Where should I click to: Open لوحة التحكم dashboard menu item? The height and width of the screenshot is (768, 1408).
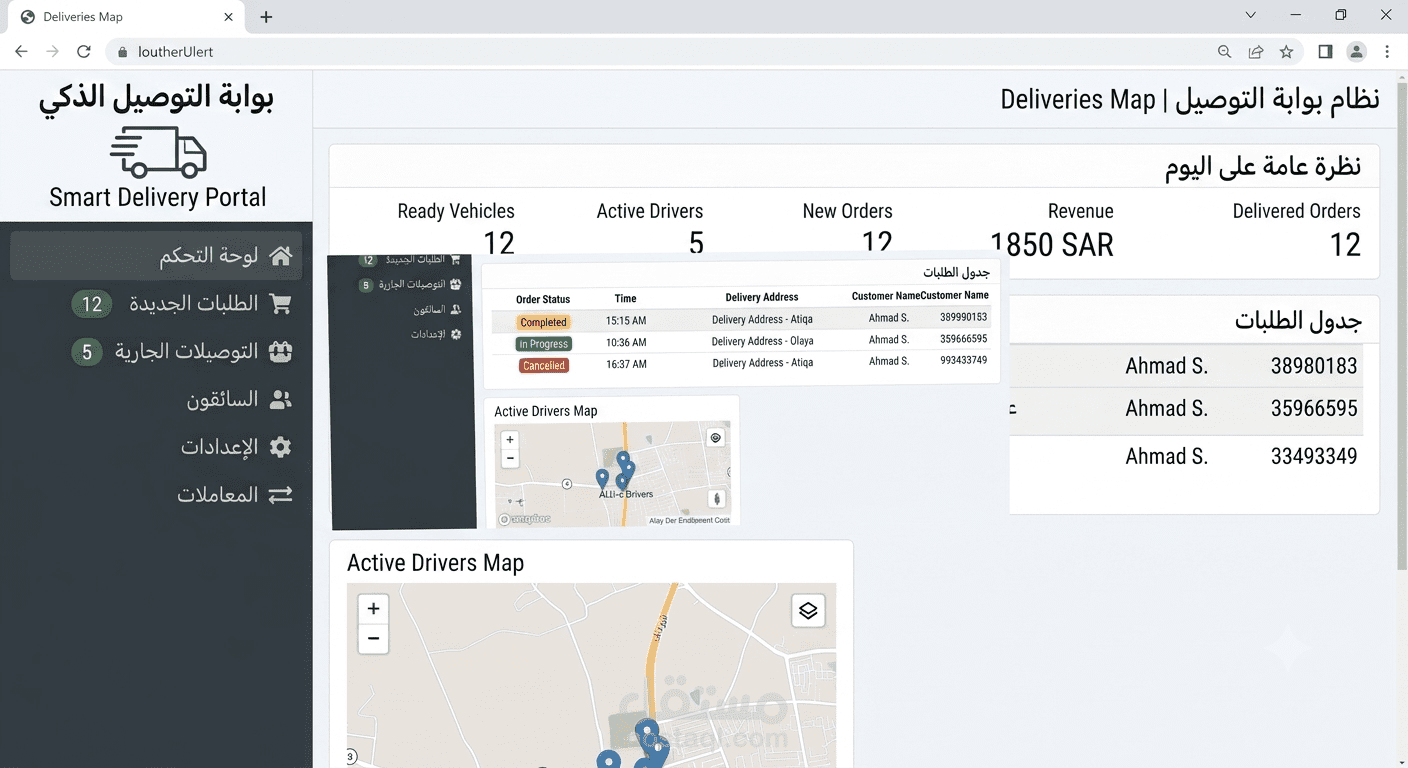pyautogui.click(x=156, y=256)
